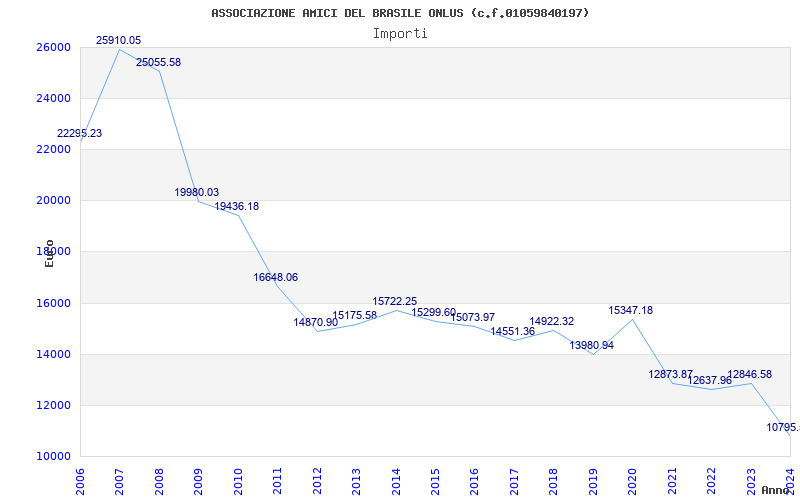
Task: Select x-axis year 2023
Action: pos(751,481)
